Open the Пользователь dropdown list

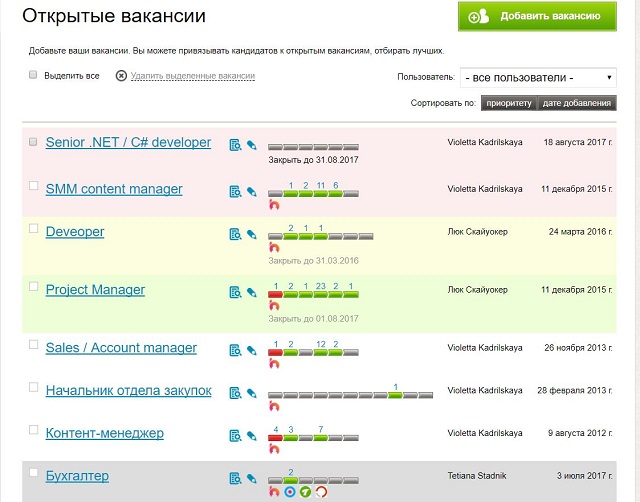pyautogui.click(x=538, y=78)
